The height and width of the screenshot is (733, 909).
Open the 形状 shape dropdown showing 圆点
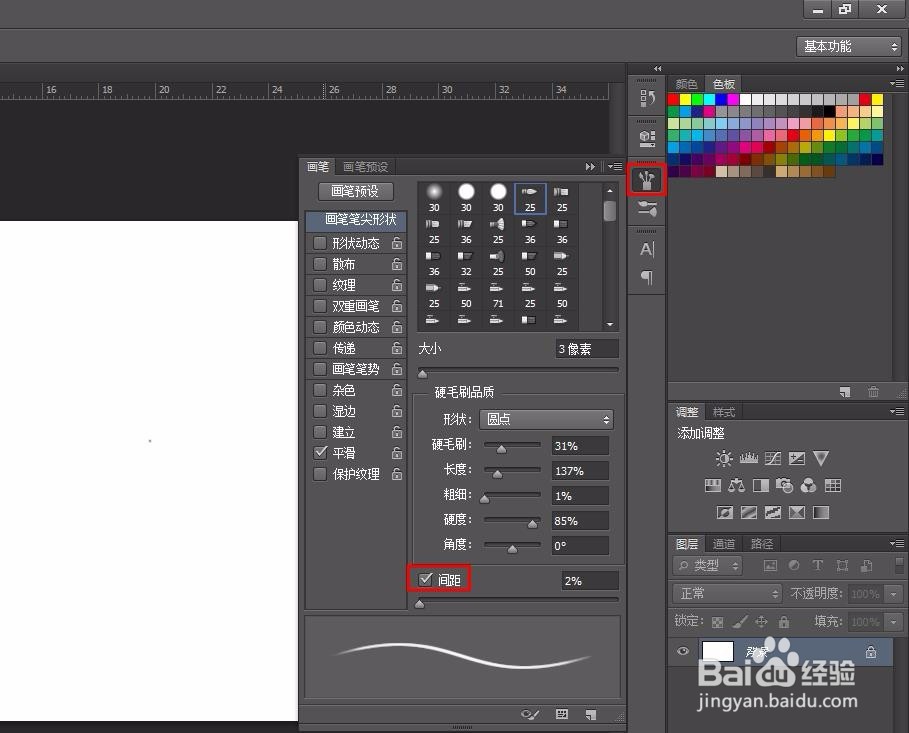pos(546,419)
